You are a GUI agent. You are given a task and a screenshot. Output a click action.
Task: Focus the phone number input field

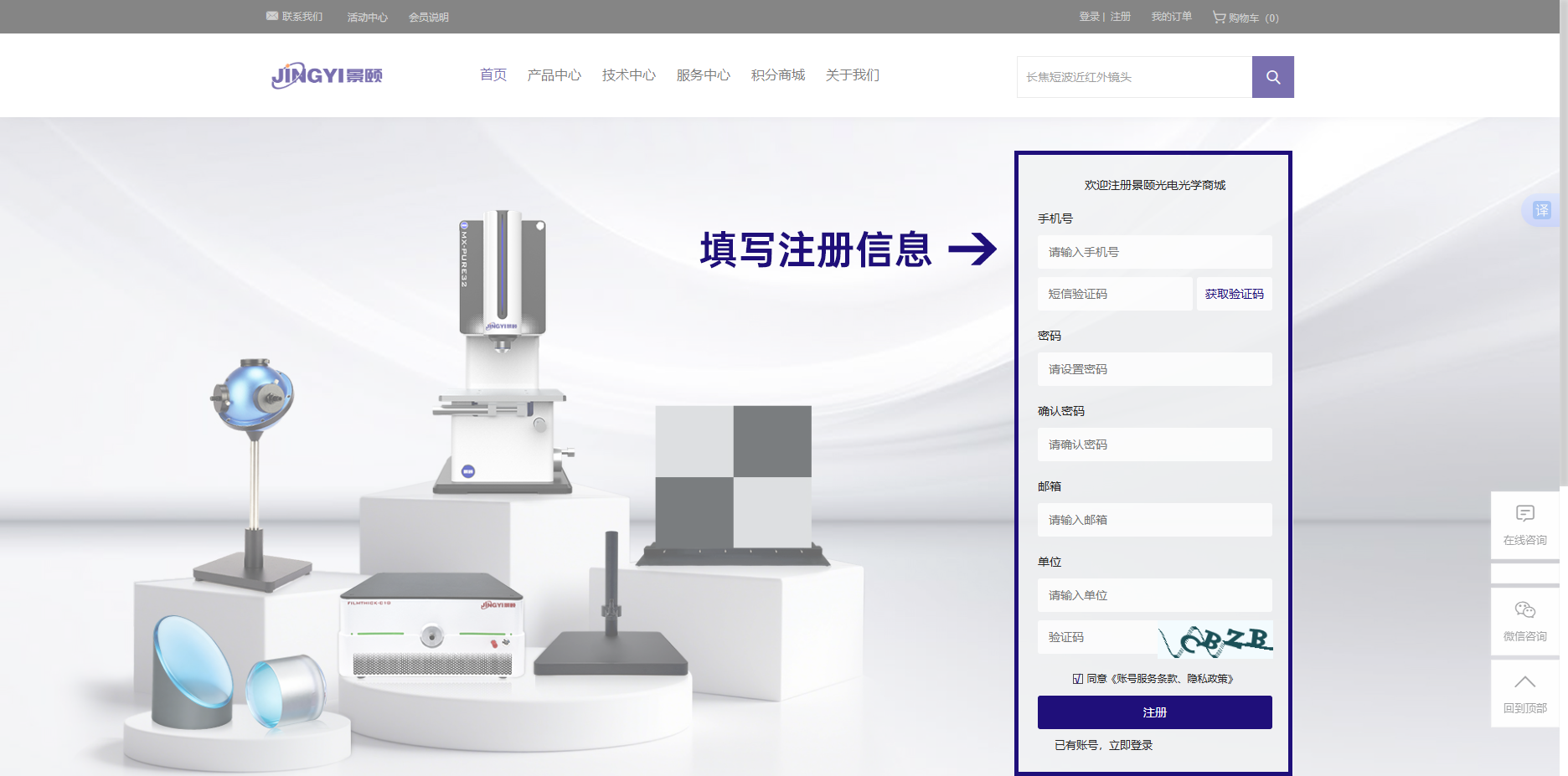tap(1154, 252)
